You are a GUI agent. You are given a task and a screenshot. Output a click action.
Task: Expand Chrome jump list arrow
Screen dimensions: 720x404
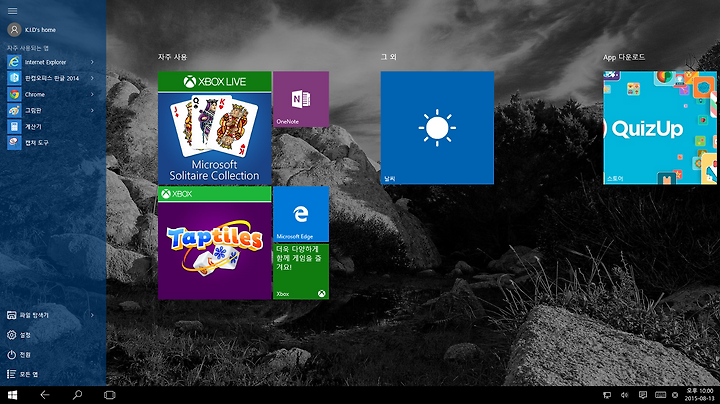[x=92, y=94]
